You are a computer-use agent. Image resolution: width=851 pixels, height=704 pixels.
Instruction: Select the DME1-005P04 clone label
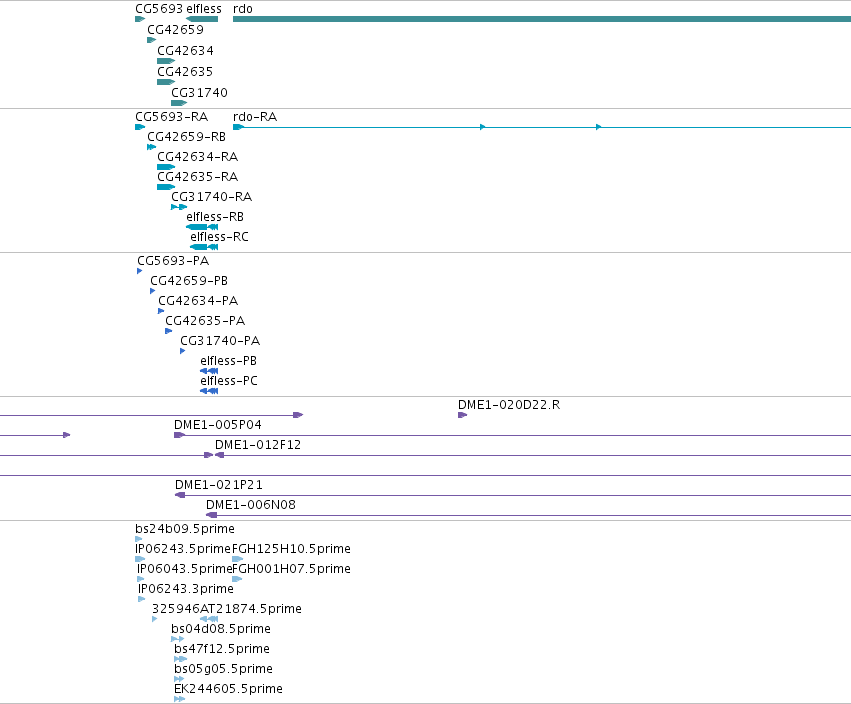(x=218, y=425)
